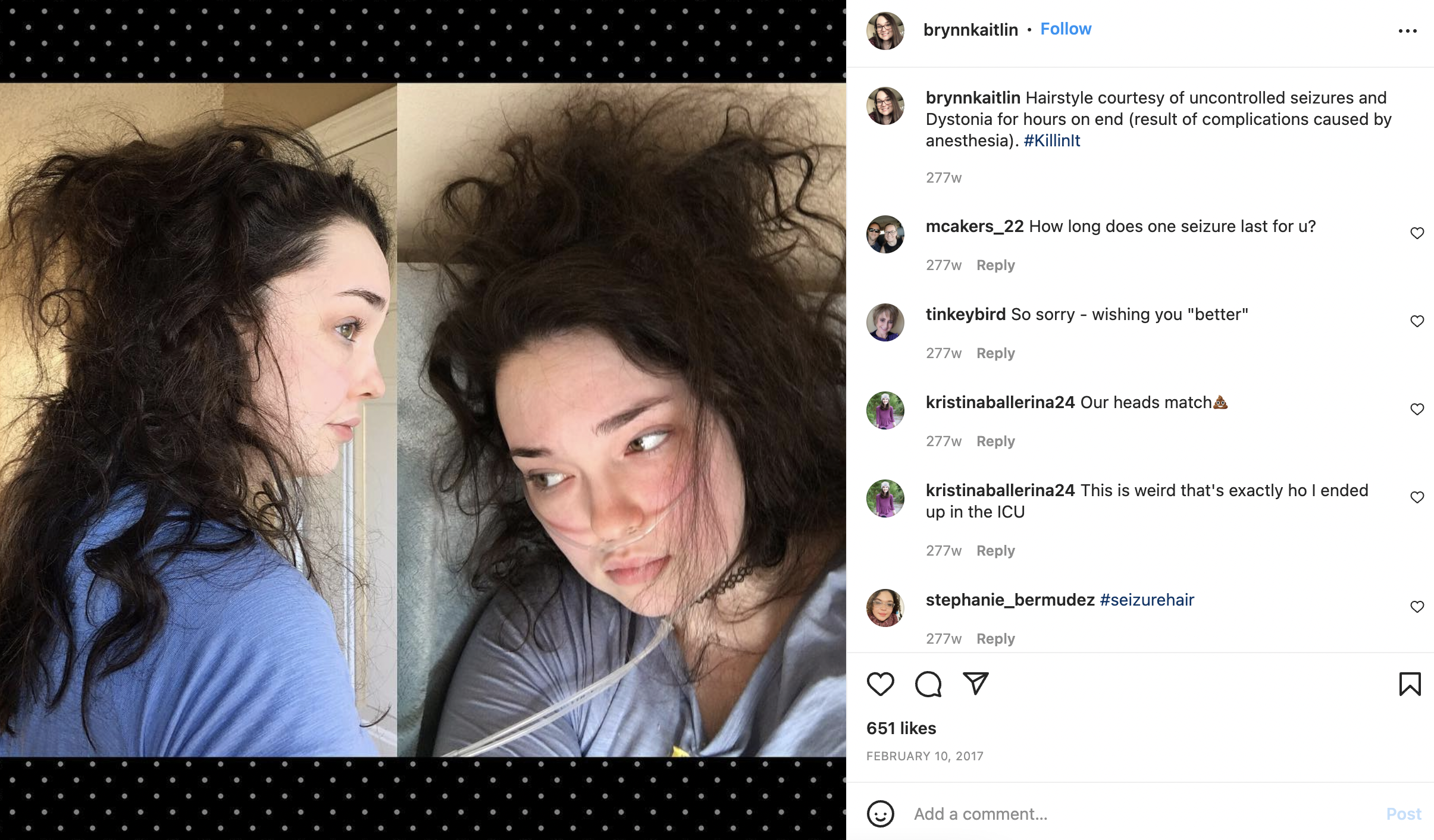
Task: Focus the Add a comment field
Action: (1142, 814)
